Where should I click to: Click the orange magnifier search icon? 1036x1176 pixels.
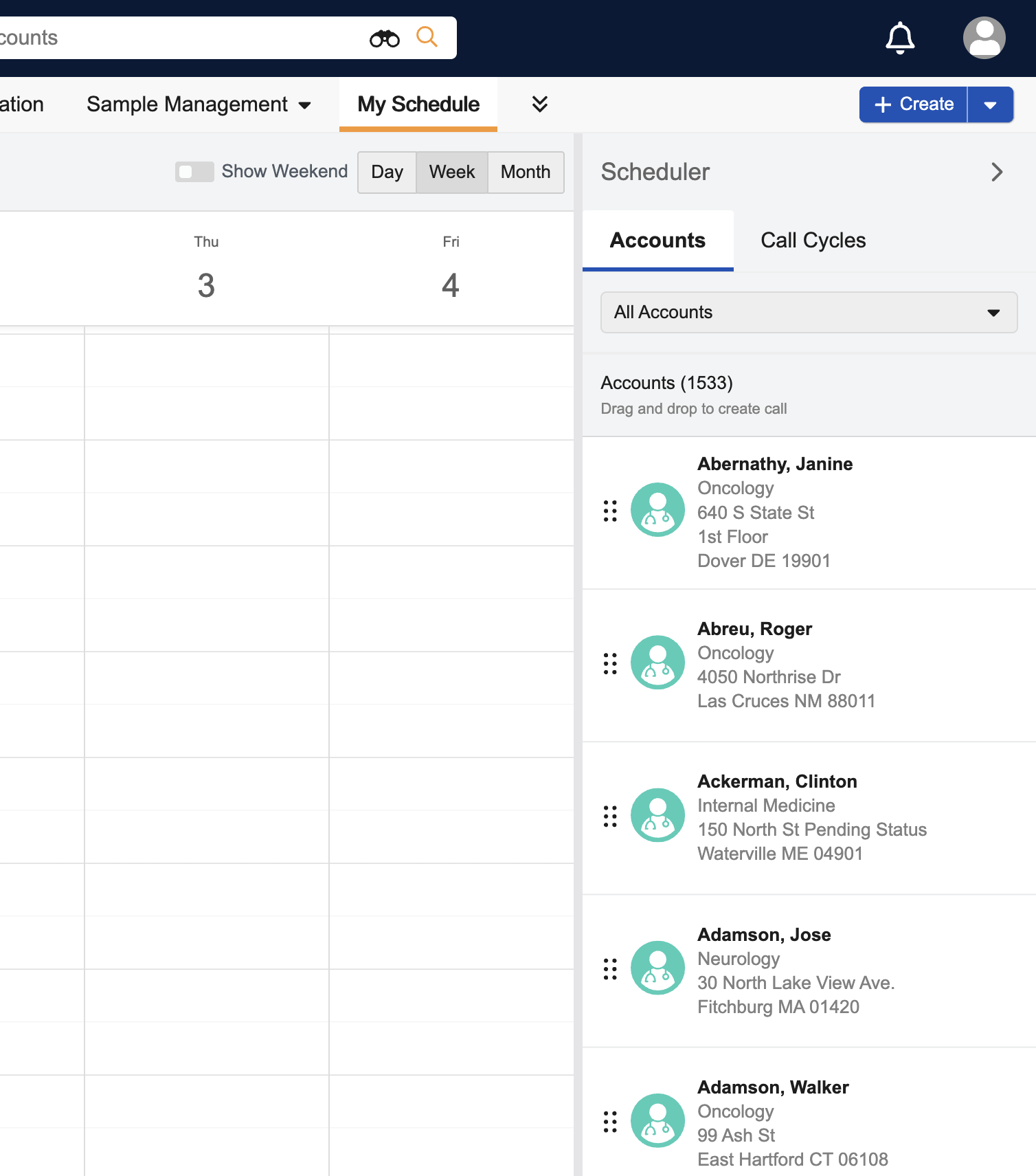(x=427, y=37)
